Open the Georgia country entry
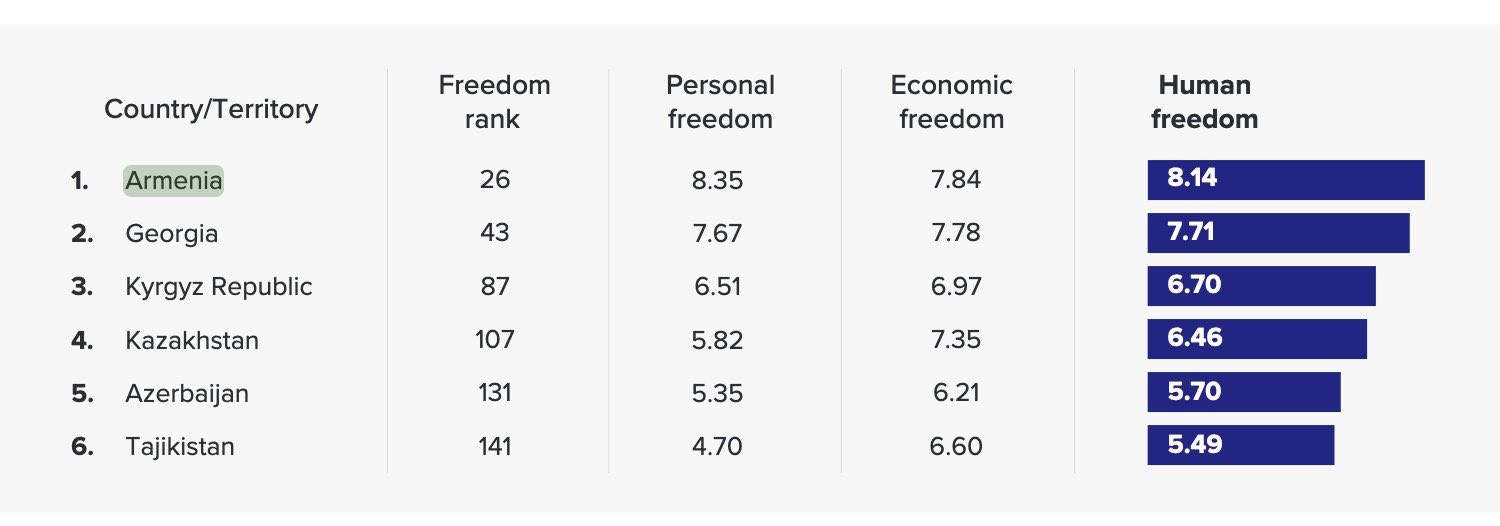This screenshot has height=526, width=1500. [x=171, y=234]
